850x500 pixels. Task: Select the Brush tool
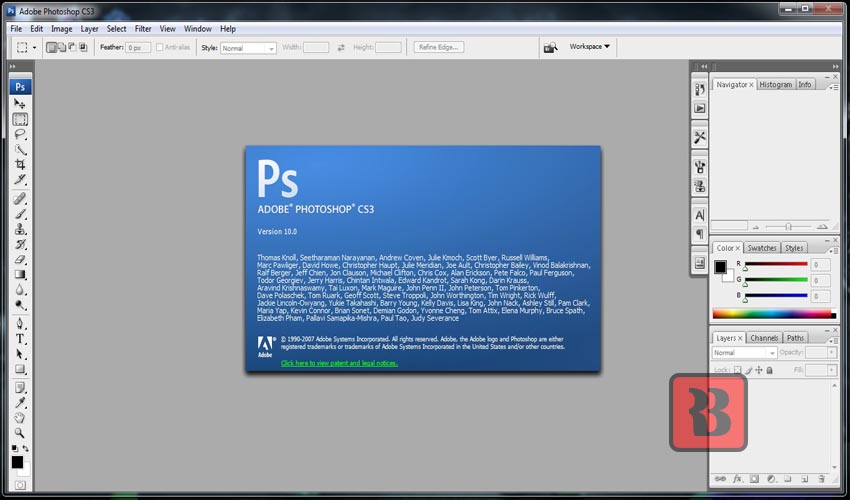[20, 214]
